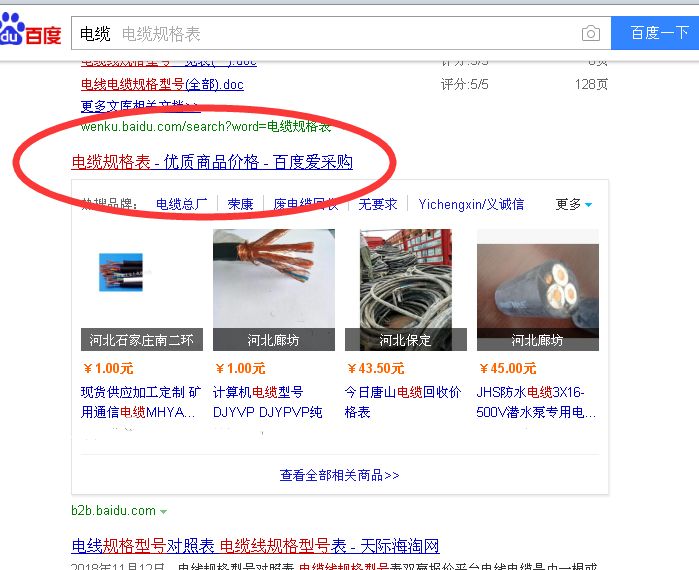The width and height of the screenshot is (699, 570).
Task: Open 计算机电缆型号 DJYVP product title
Action: coord(267,402)
